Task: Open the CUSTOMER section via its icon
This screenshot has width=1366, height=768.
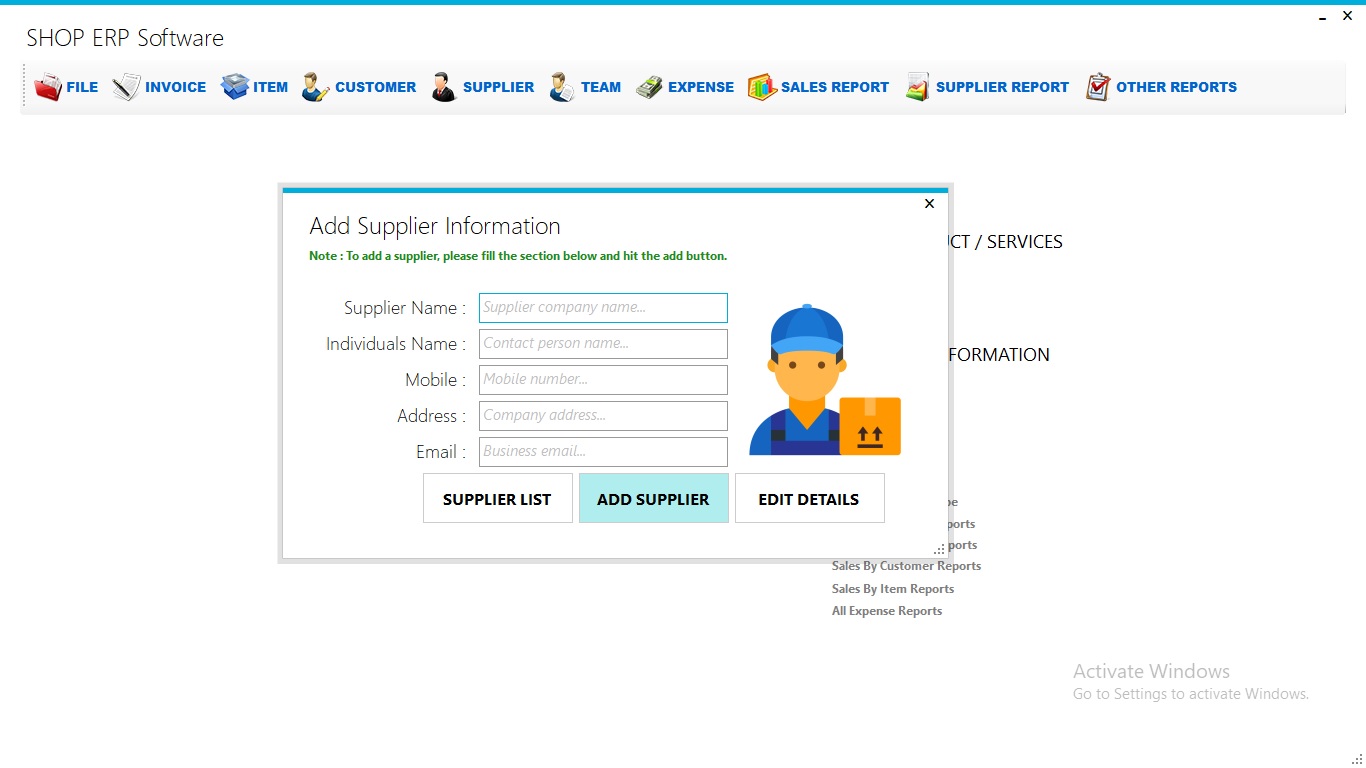Action: [x=315, y=88]
